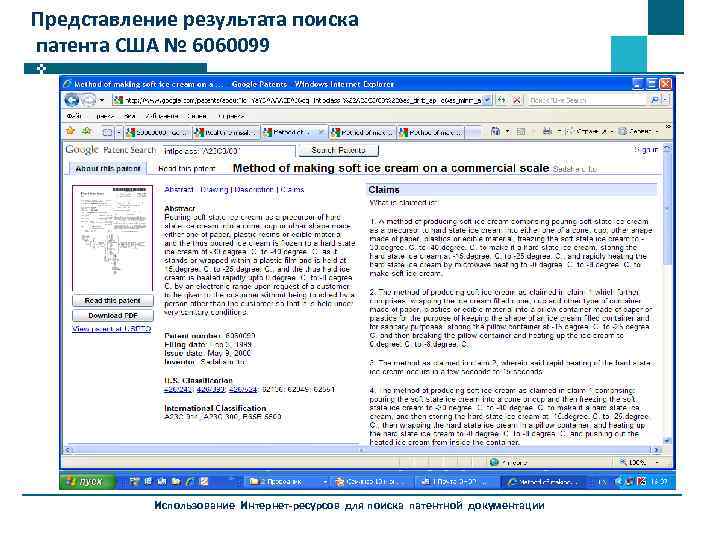Click the Google Patent Search logo
The height and width of the screenshot is (540, 720).
[x=111, y=150]
